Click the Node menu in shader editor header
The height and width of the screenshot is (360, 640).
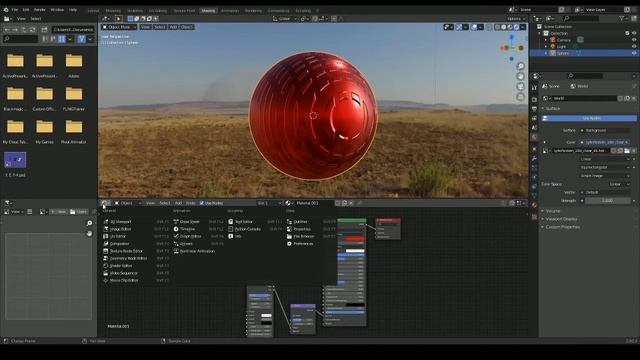click(191, 203)
